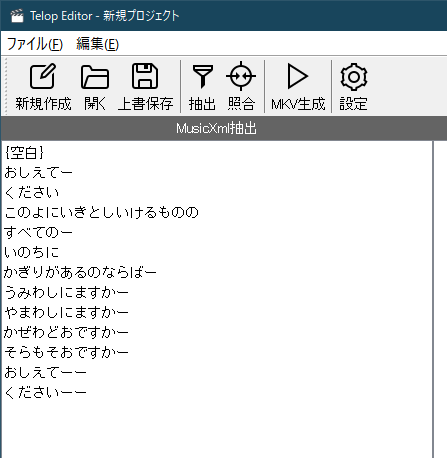Open the 編集(E) menu
The width and height of the screenshot is (447, 458).
(97, 44)
